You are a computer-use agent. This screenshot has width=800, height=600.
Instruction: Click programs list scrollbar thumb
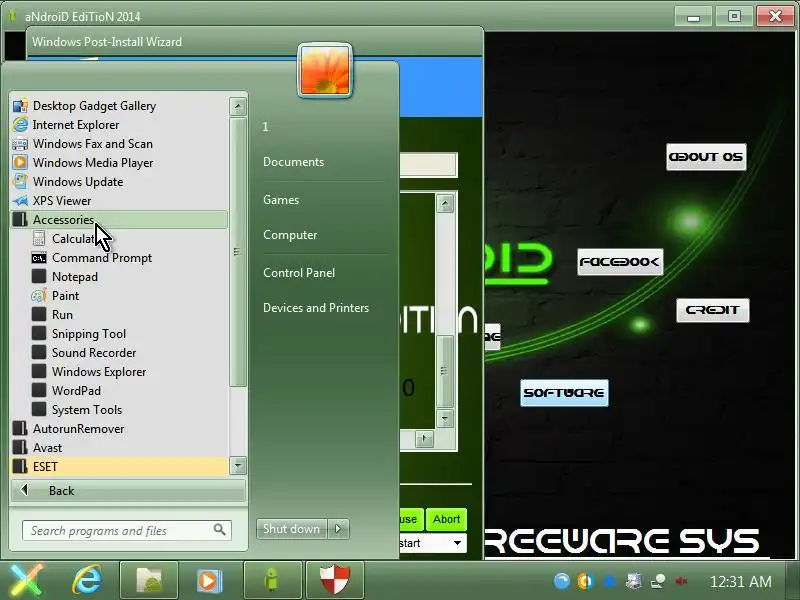click(x=237, y=252)
